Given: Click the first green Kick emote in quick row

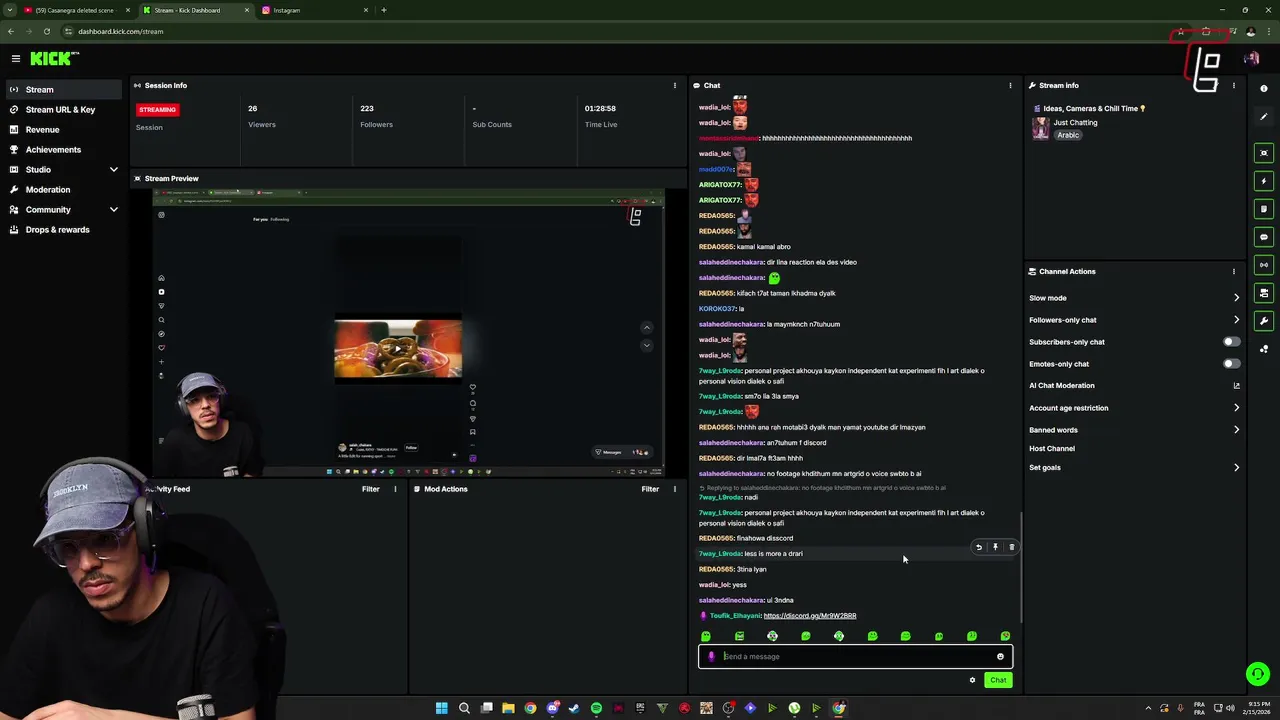Looking at the screenshot, I should click(x=706, y=636).
